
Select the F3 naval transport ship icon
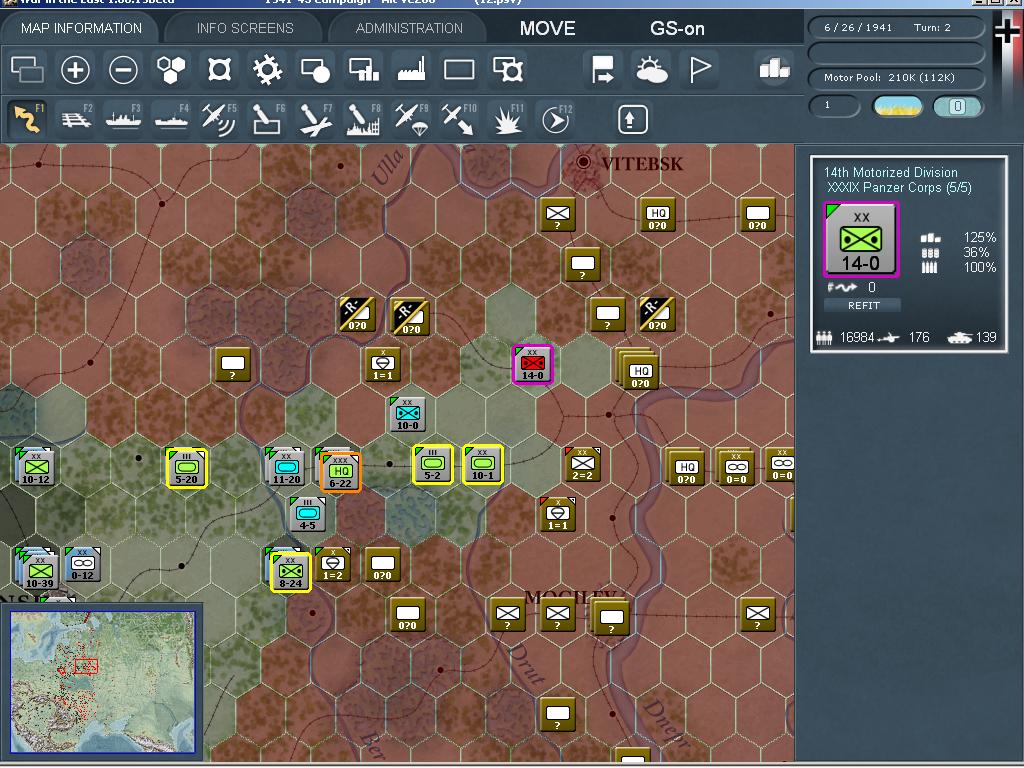tap(123, 119)
